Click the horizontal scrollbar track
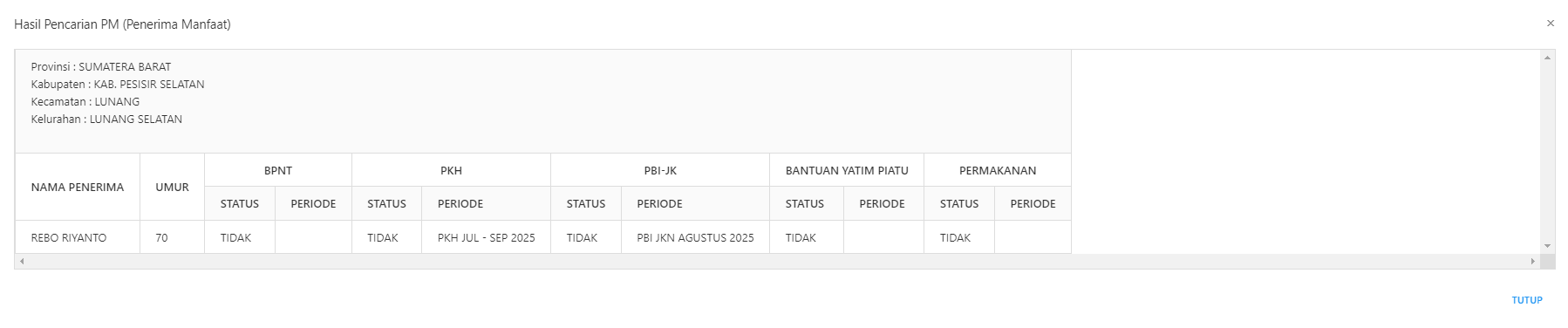Screen dimensions: 1568x328 (777, 261)
